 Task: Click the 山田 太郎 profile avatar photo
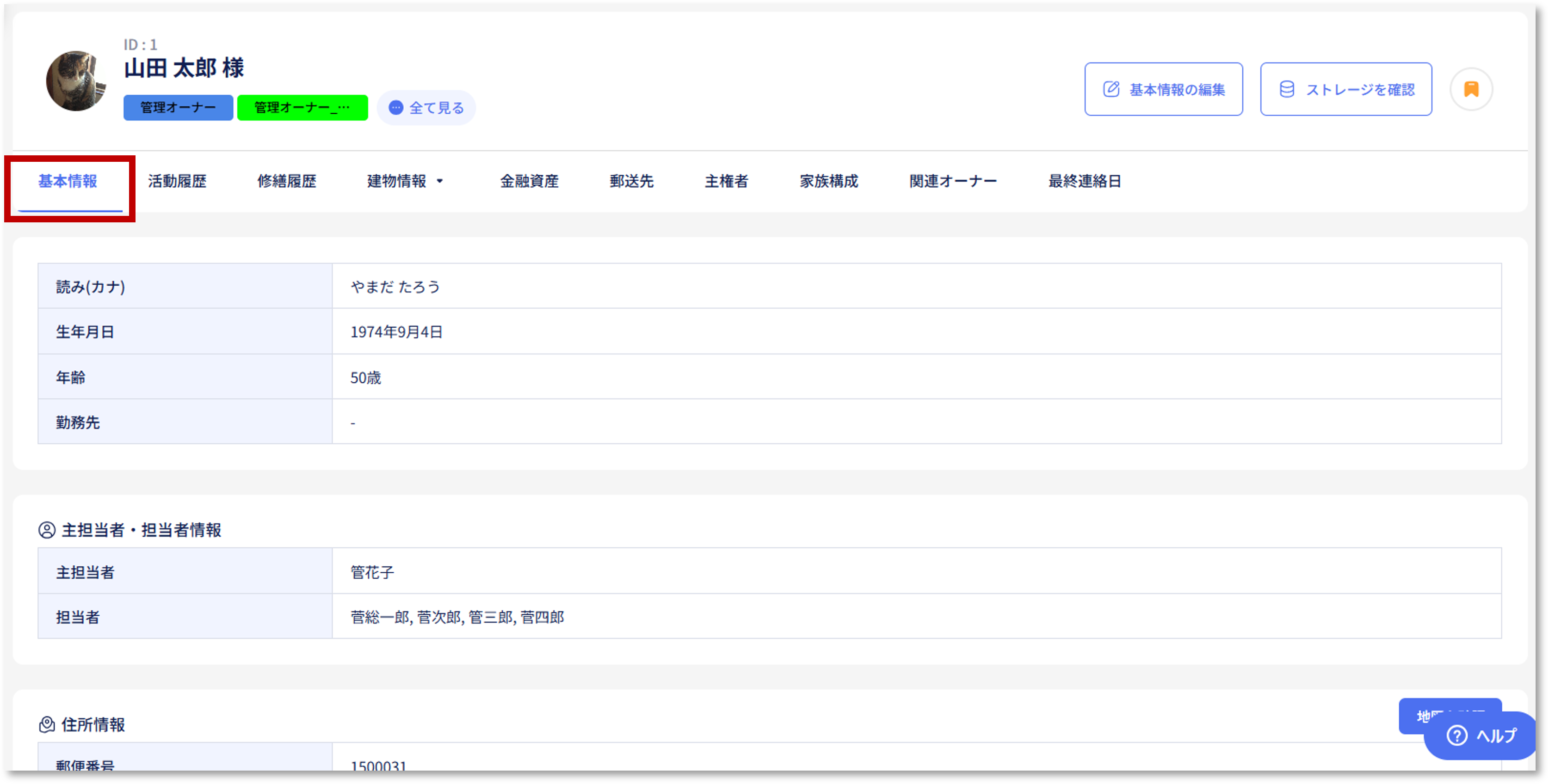click(76, 80)
